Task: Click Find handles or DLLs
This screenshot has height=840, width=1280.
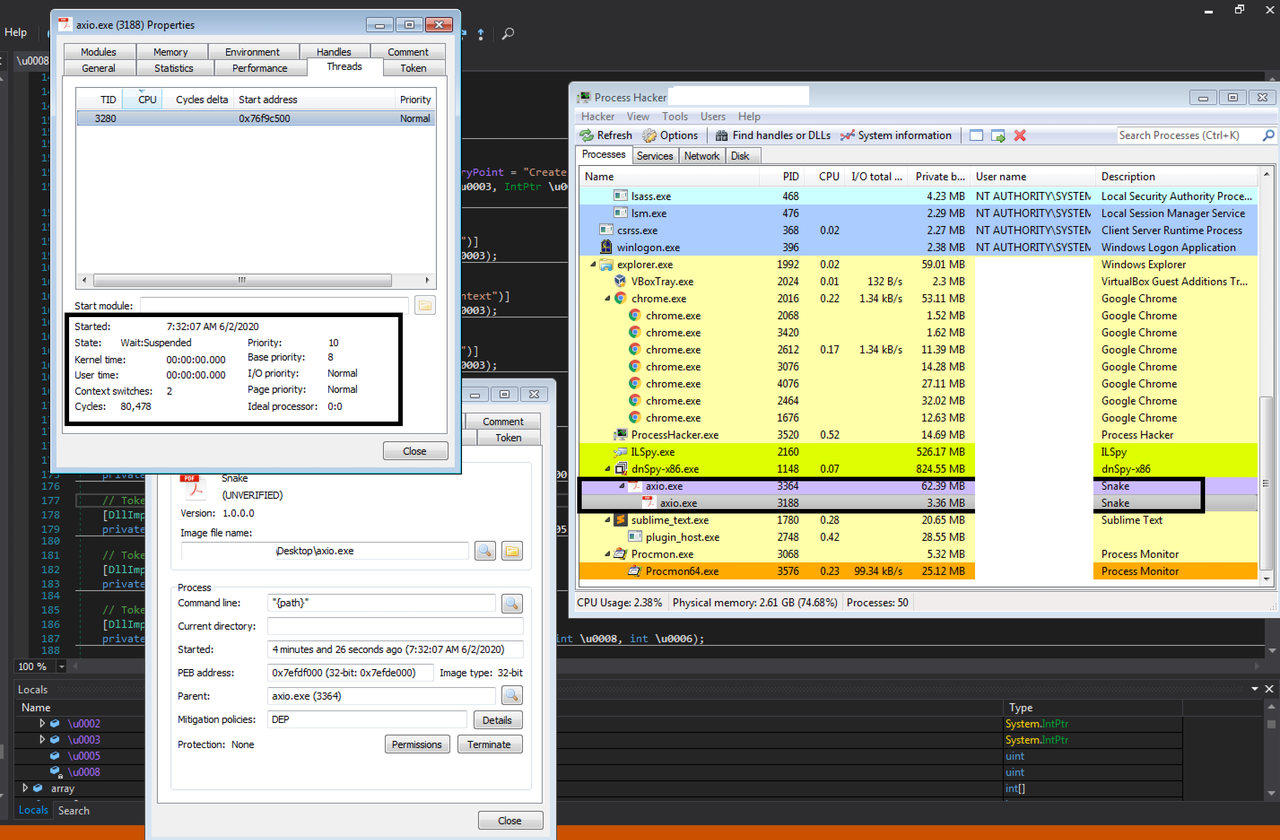Action: (x=773, y=135)
